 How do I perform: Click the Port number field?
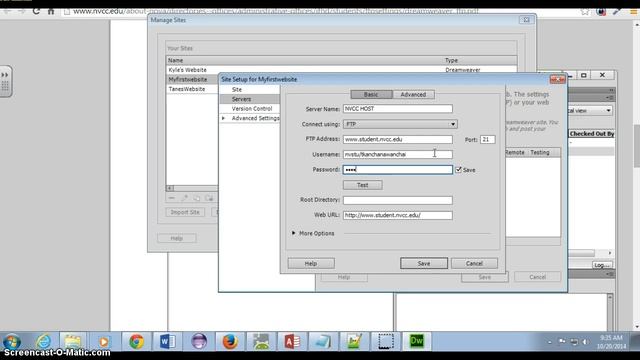487,139
